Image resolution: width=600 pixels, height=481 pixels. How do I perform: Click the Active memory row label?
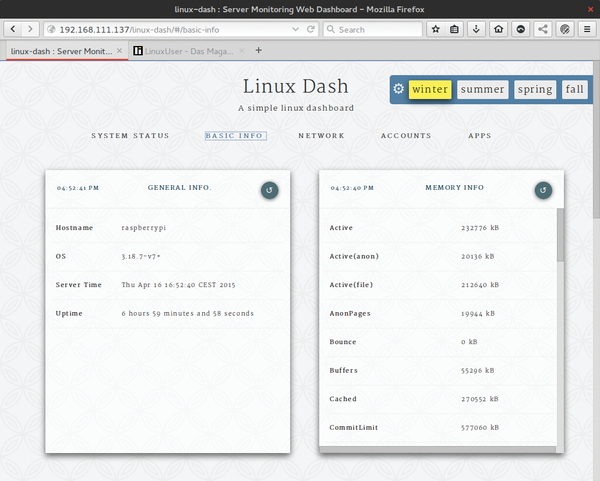click(341, 228)
